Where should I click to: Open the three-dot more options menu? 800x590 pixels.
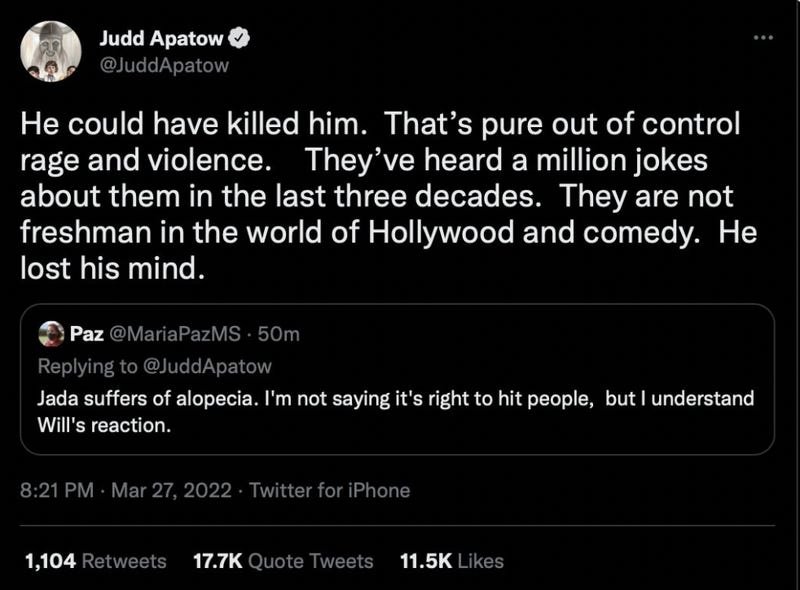(763, 37)
